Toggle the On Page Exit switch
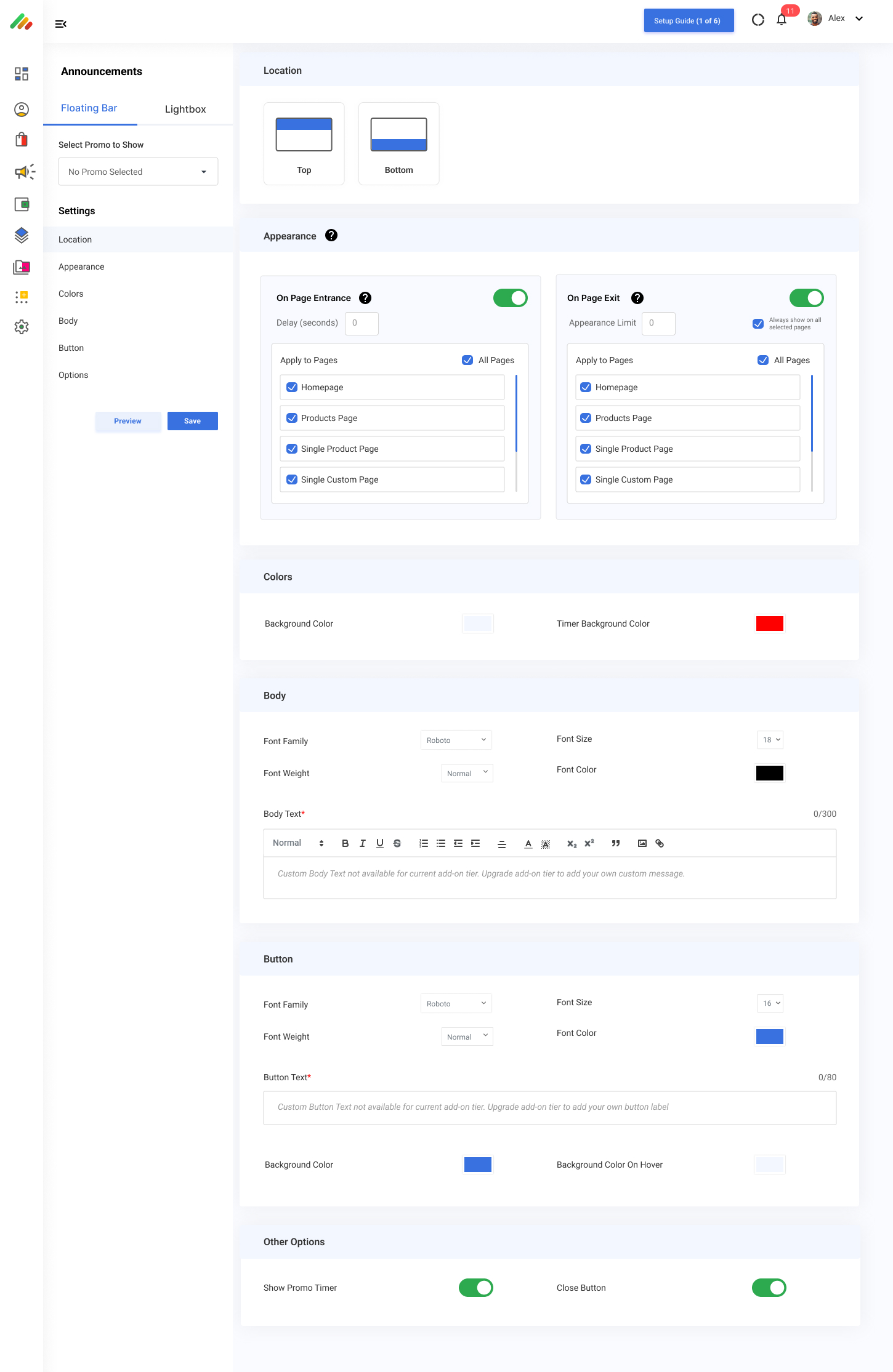This screenshot has width=893, height=1372. [806, 298]
